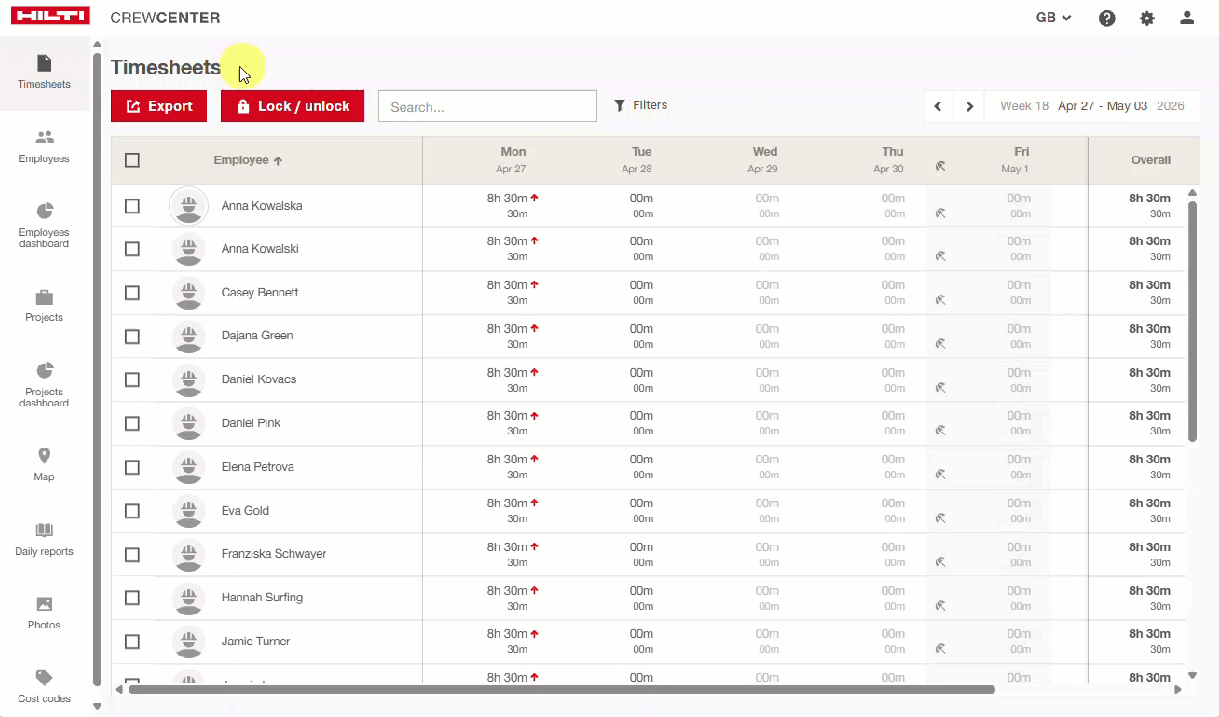This screenshot has width=1219, height=717.
Task: Expand the Filters options
Action: (640, 105)
